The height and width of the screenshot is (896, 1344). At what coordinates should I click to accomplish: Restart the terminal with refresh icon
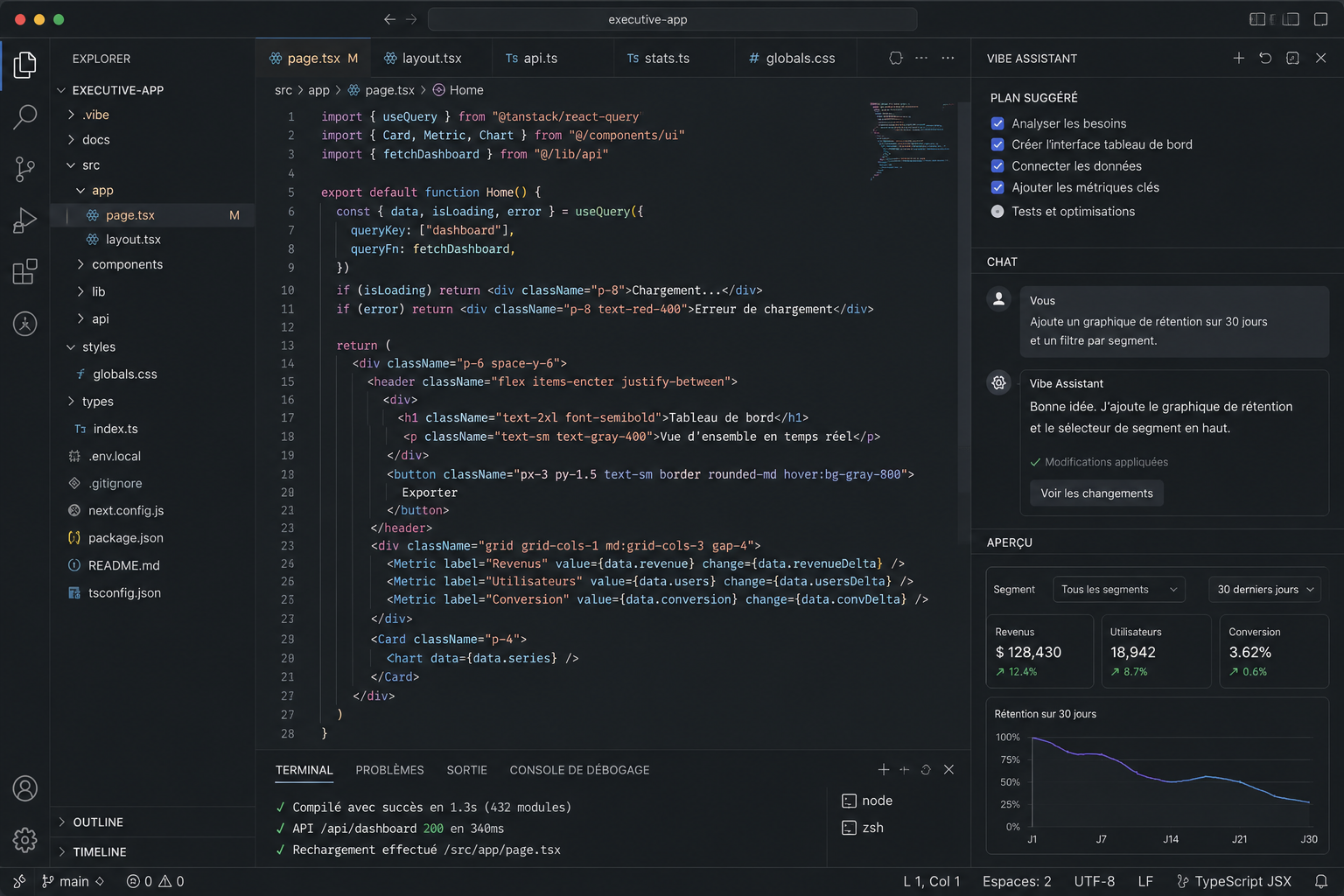926,769
